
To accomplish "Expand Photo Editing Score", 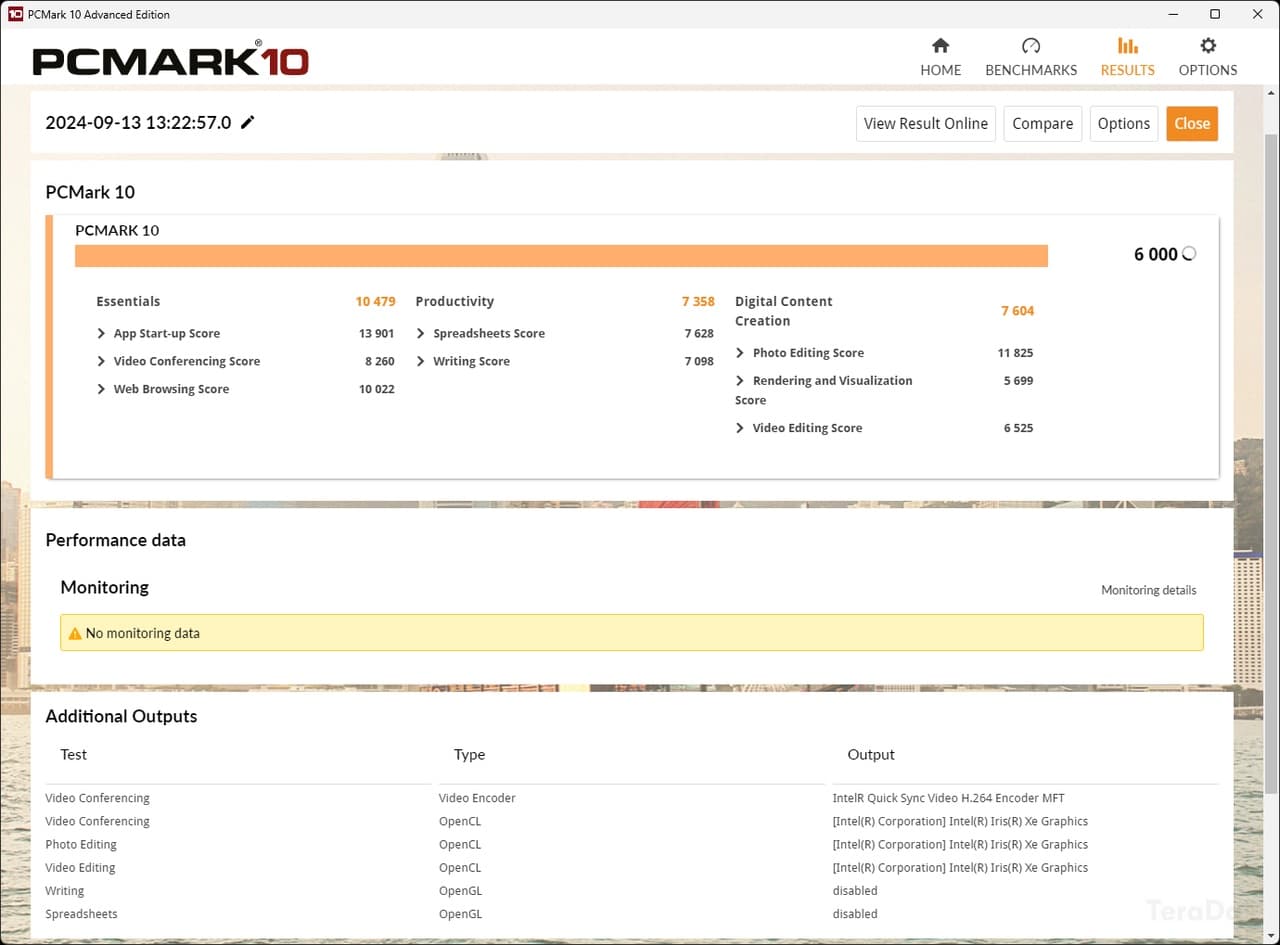I will (740, 353).
